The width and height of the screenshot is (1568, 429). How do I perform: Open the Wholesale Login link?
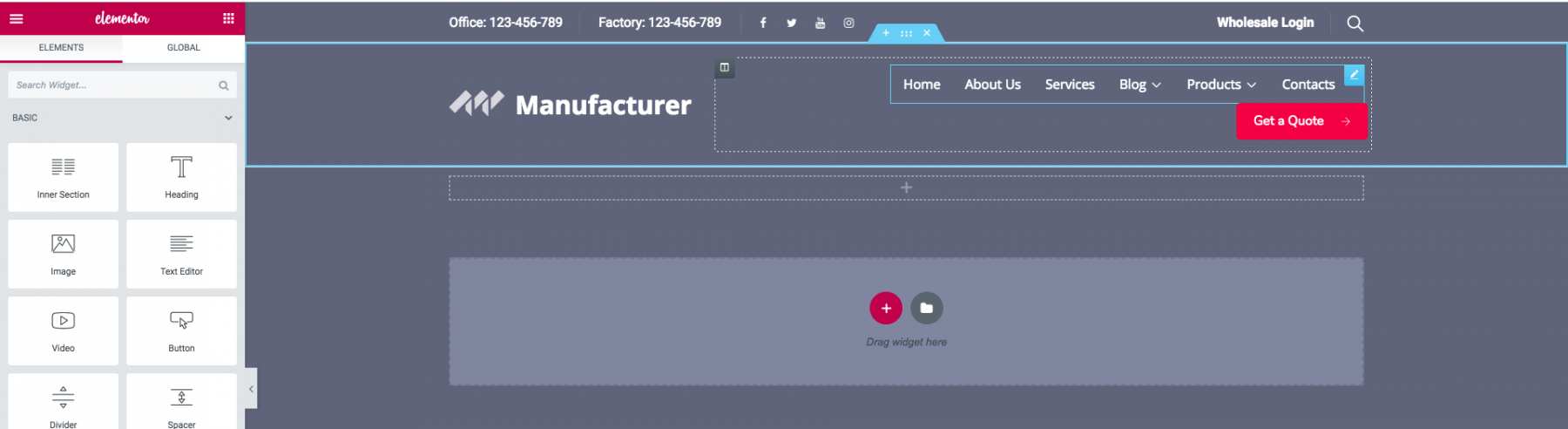(x=1265, y=23)
